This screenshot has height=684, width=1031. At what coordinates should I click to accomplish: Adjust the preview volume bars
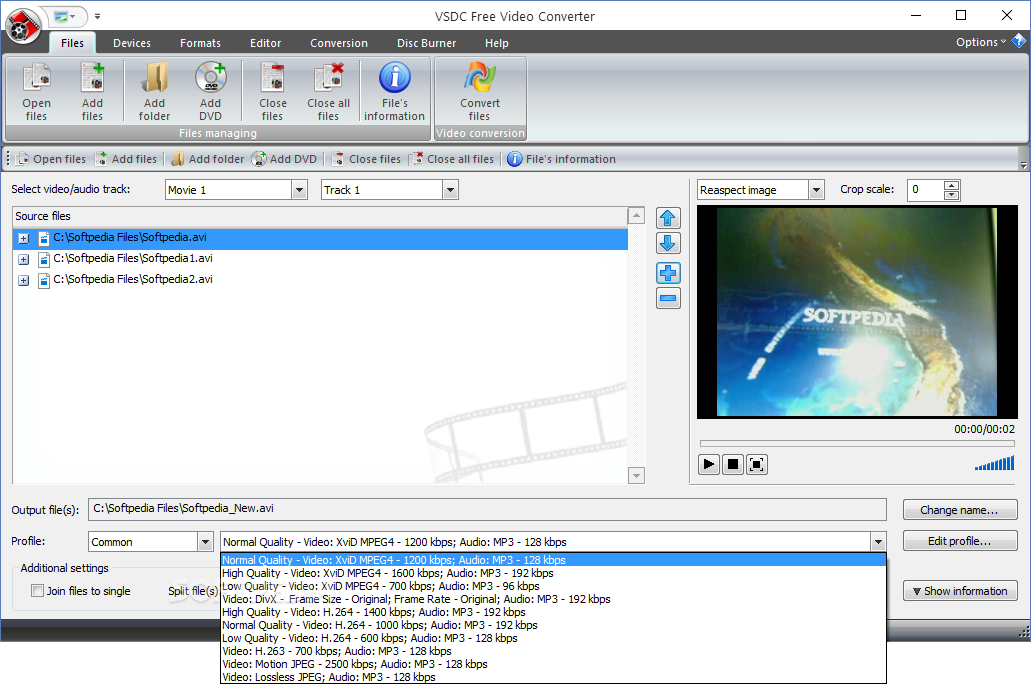coord(994,463)
